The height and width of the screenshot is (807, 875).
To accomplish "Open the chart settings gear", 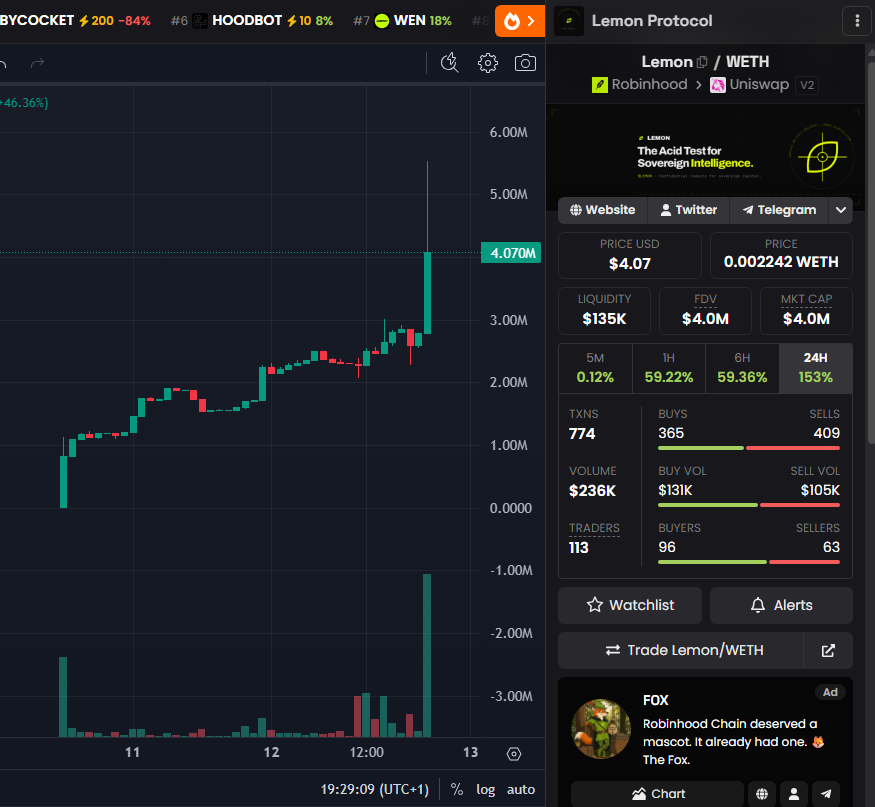I will coord(488,63).
